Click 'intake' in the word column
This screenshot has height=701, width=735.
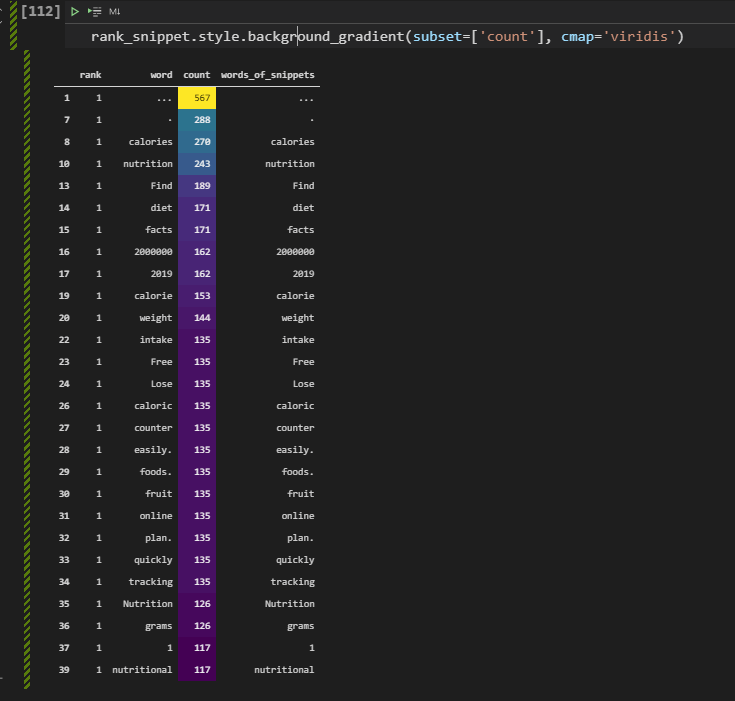156,340
